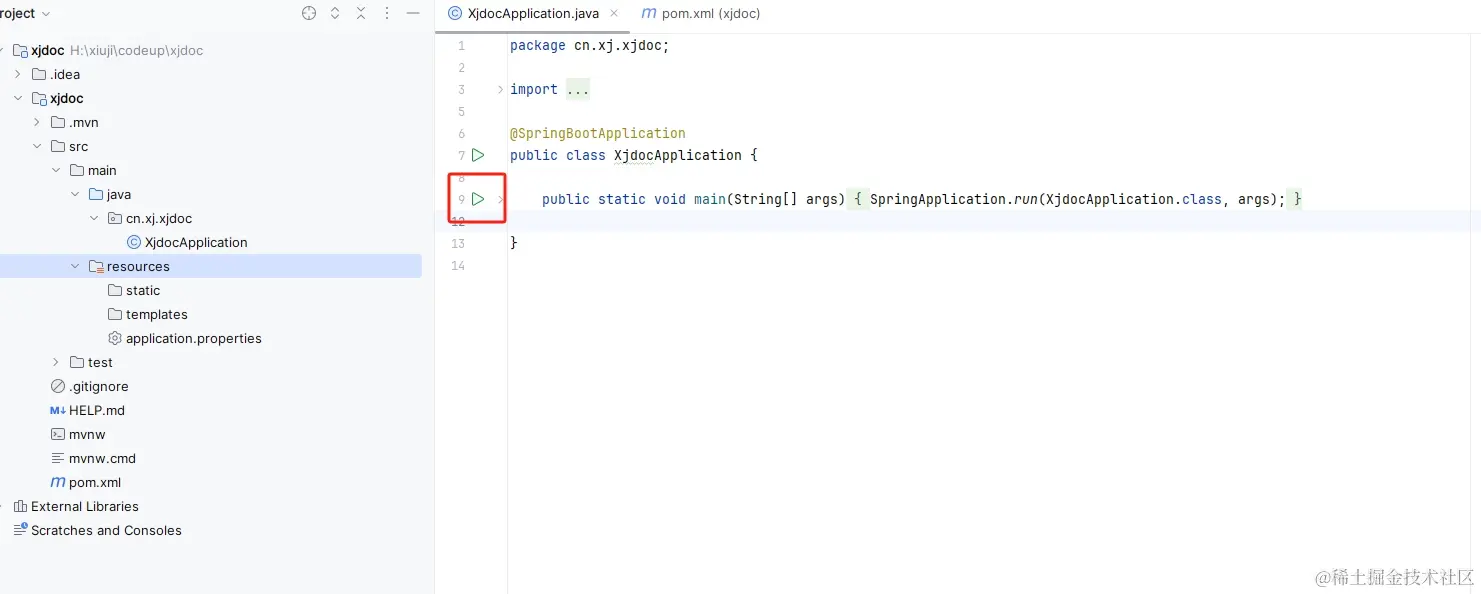Close the XjdocApplication.java tab
The image size is (1481, 594).
614,13
